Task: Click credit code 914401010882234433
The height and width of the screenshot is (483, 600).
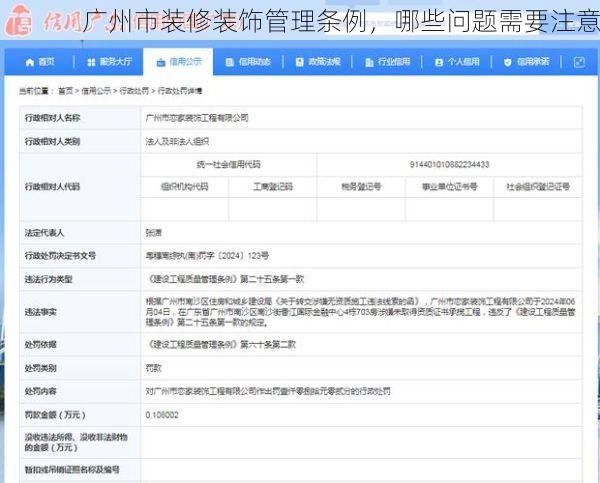Action: coord(449,165)
